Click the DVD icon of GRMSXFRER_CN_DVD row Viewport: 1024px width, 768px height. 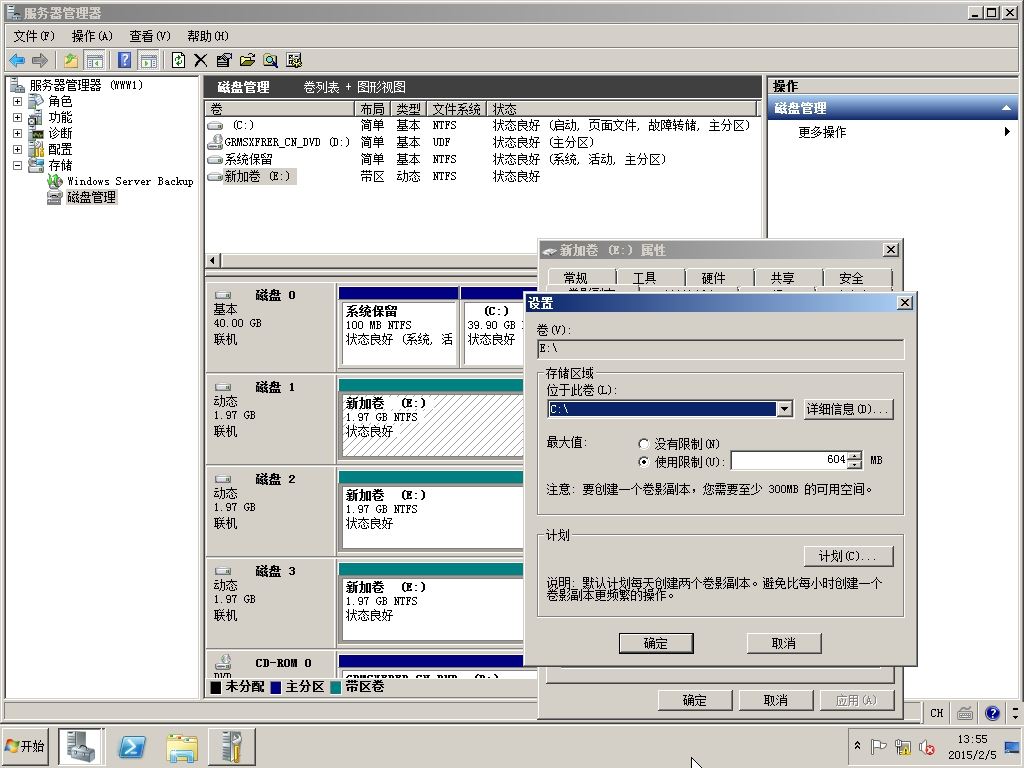[215, 142]
